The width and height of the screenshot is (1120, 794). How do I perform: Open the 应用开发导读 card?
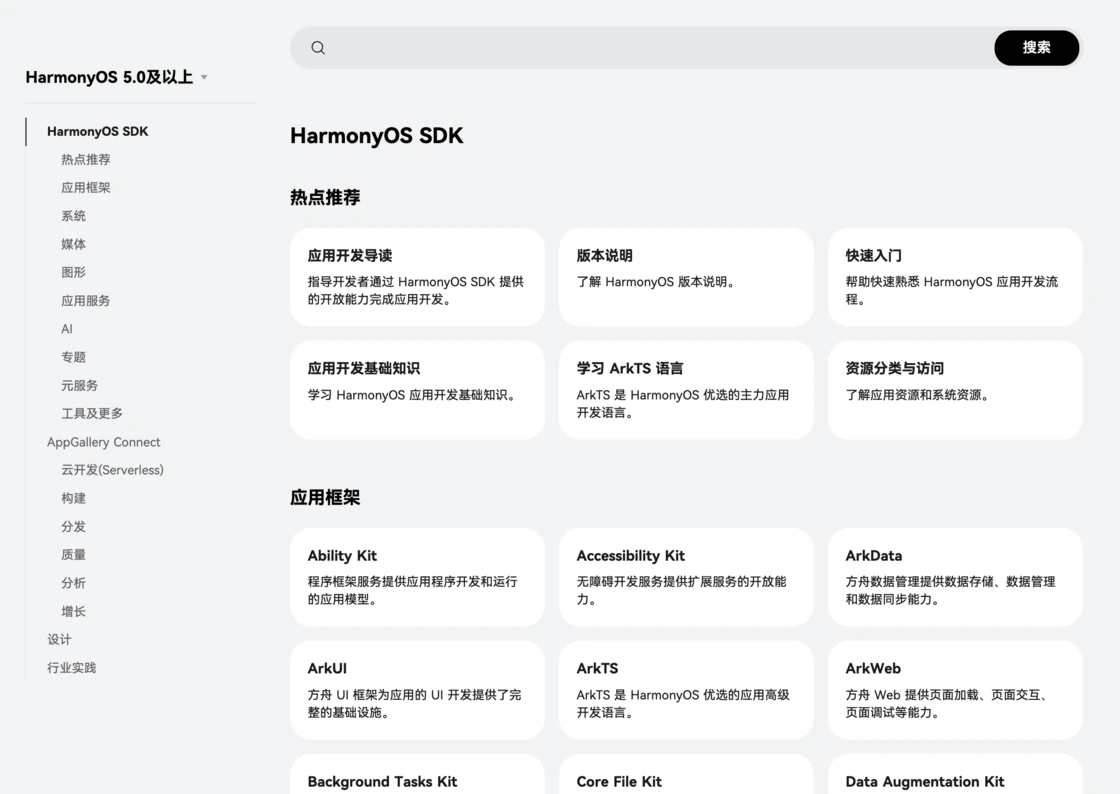[x=417, y=276]
